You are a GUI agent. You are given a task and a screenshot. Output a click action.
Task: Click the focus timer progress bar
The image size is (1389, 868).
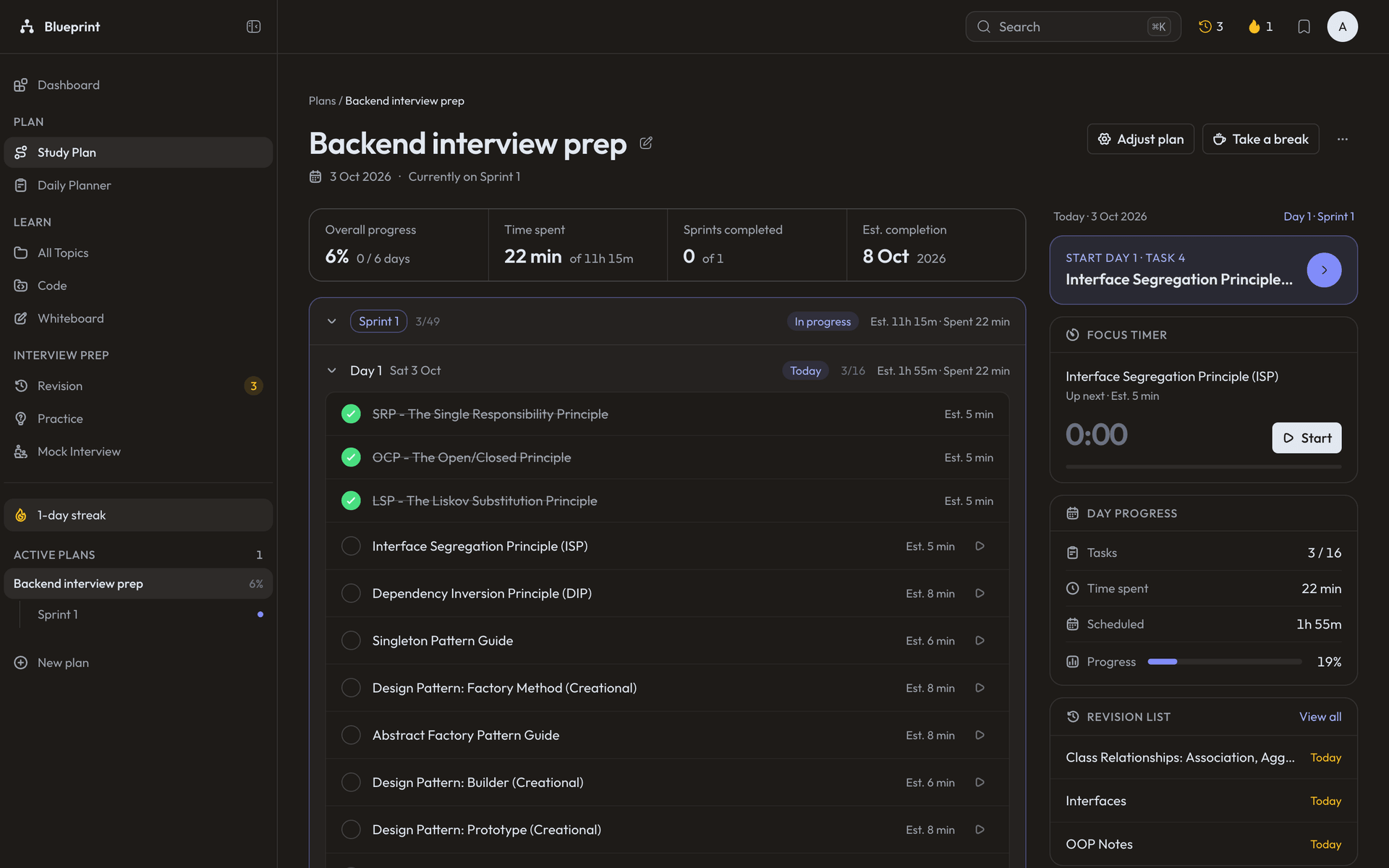coord(1203,467)
